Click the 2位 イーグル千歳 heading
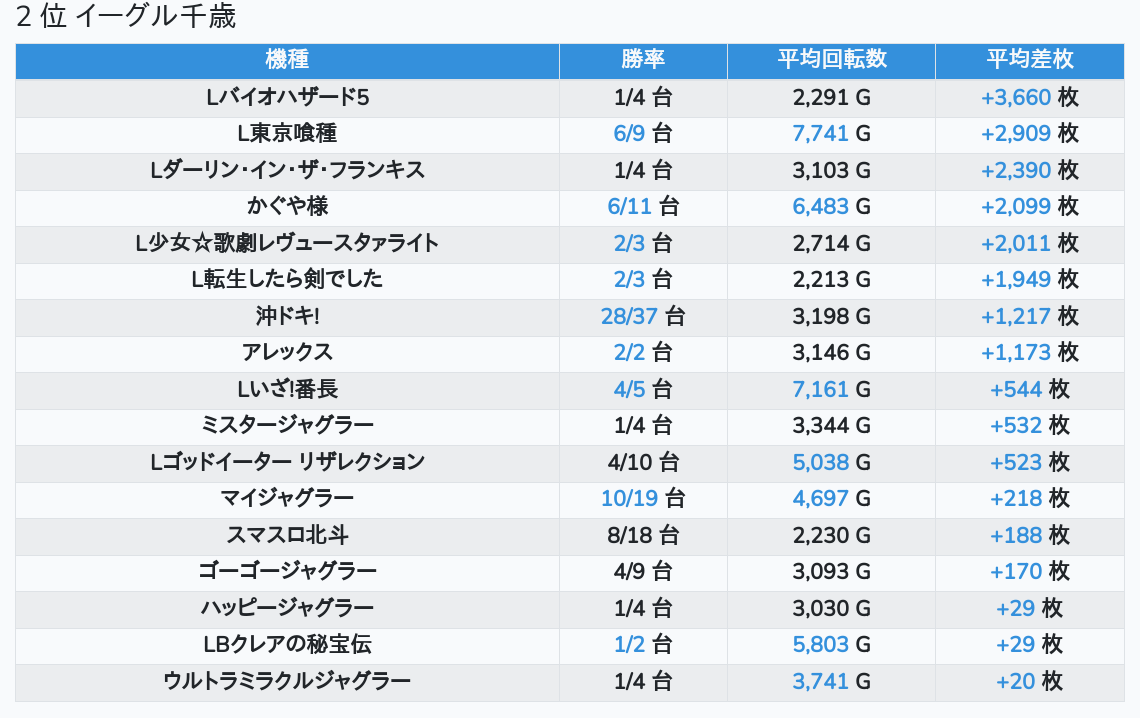1140x718 pixels. [126, 17]
